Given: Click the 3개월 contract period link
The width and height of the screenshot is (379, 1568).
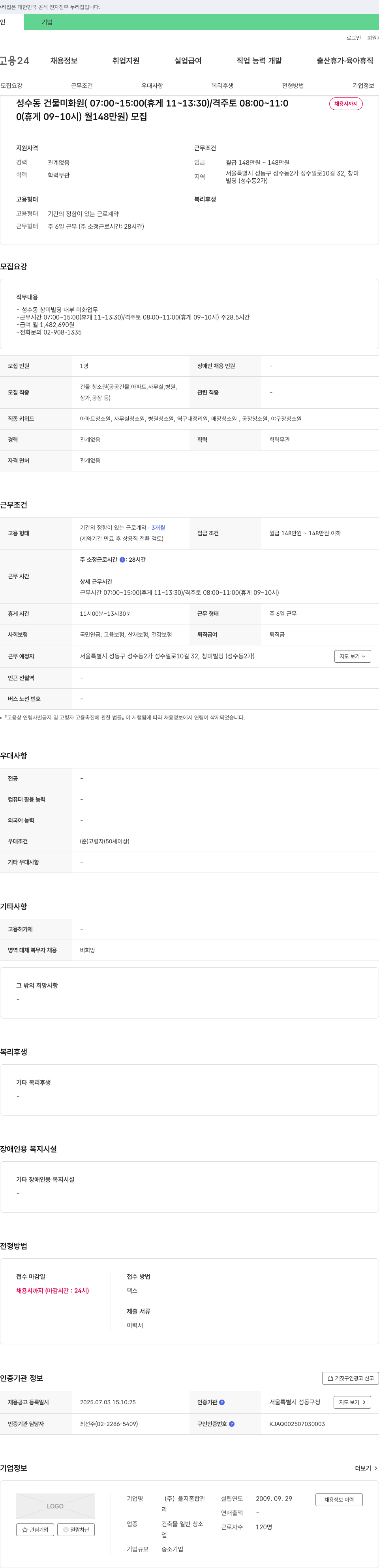Looking at the screenshot, I should [158, 528].
